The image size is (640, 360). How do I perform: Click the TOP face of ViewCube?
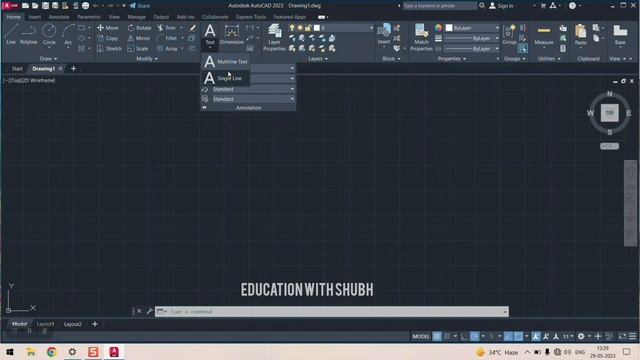(609, 113)
